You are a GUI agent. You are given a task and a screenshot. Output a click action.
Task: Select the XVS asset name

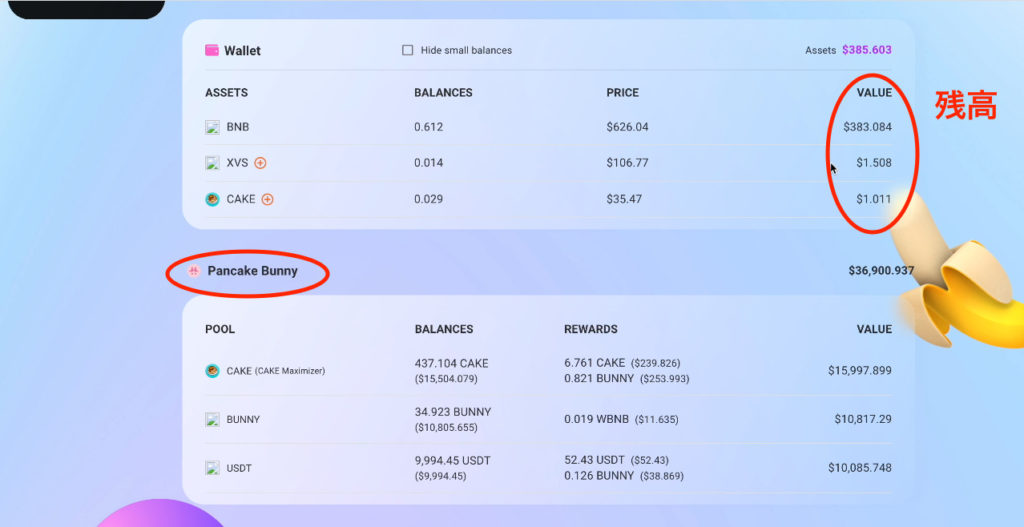pos(237,163)
